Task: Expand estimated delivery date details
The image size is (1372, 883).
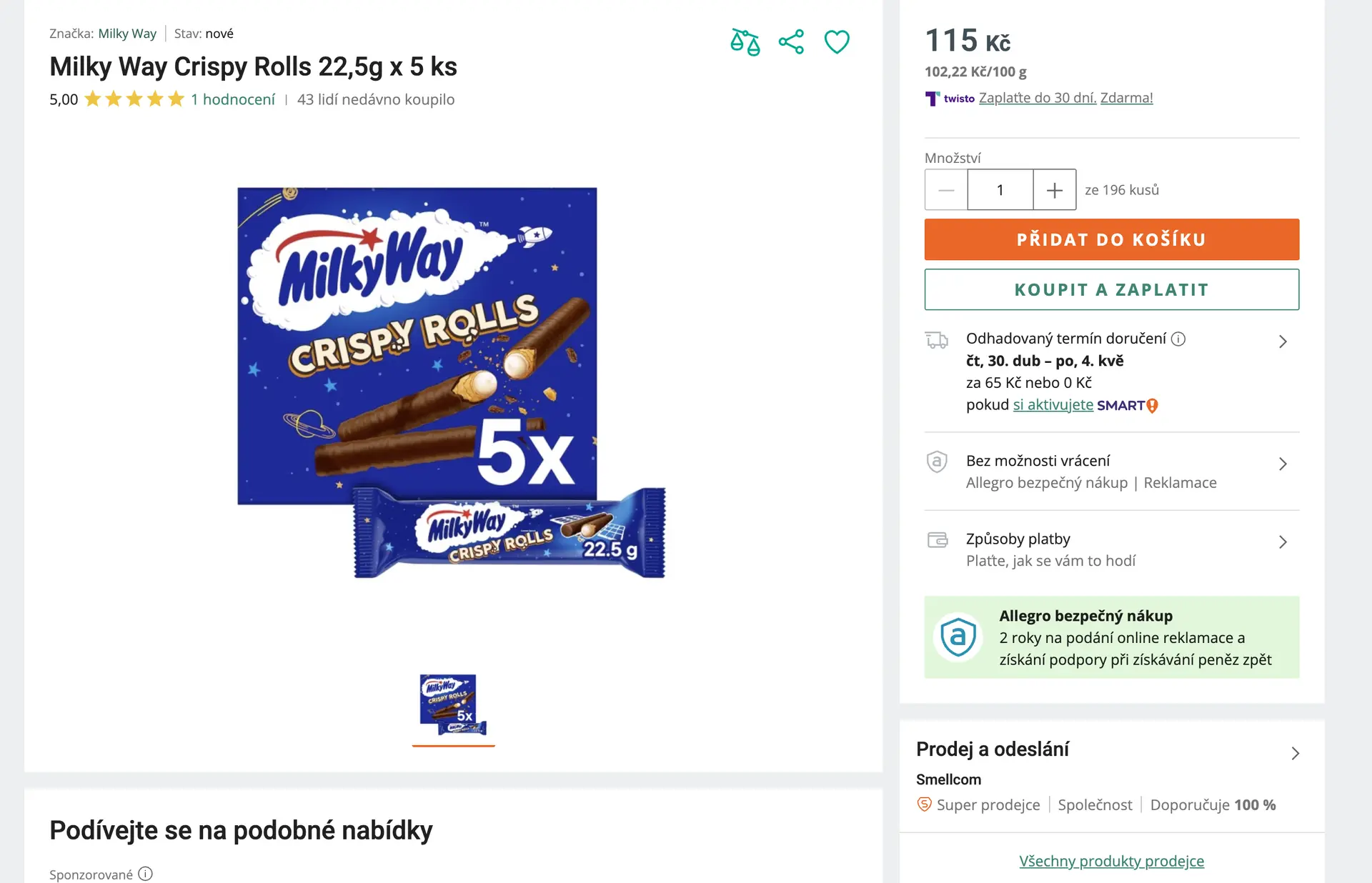Action: click(1283, 341)
